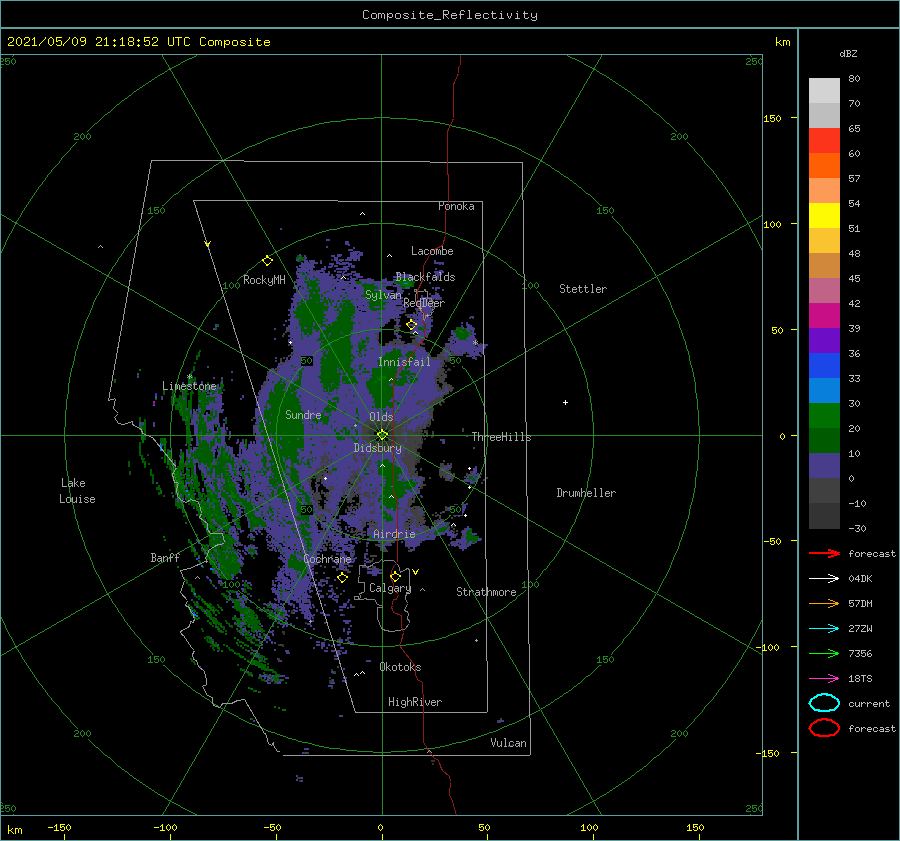Click the Banff map label

[x=165, y=557]
